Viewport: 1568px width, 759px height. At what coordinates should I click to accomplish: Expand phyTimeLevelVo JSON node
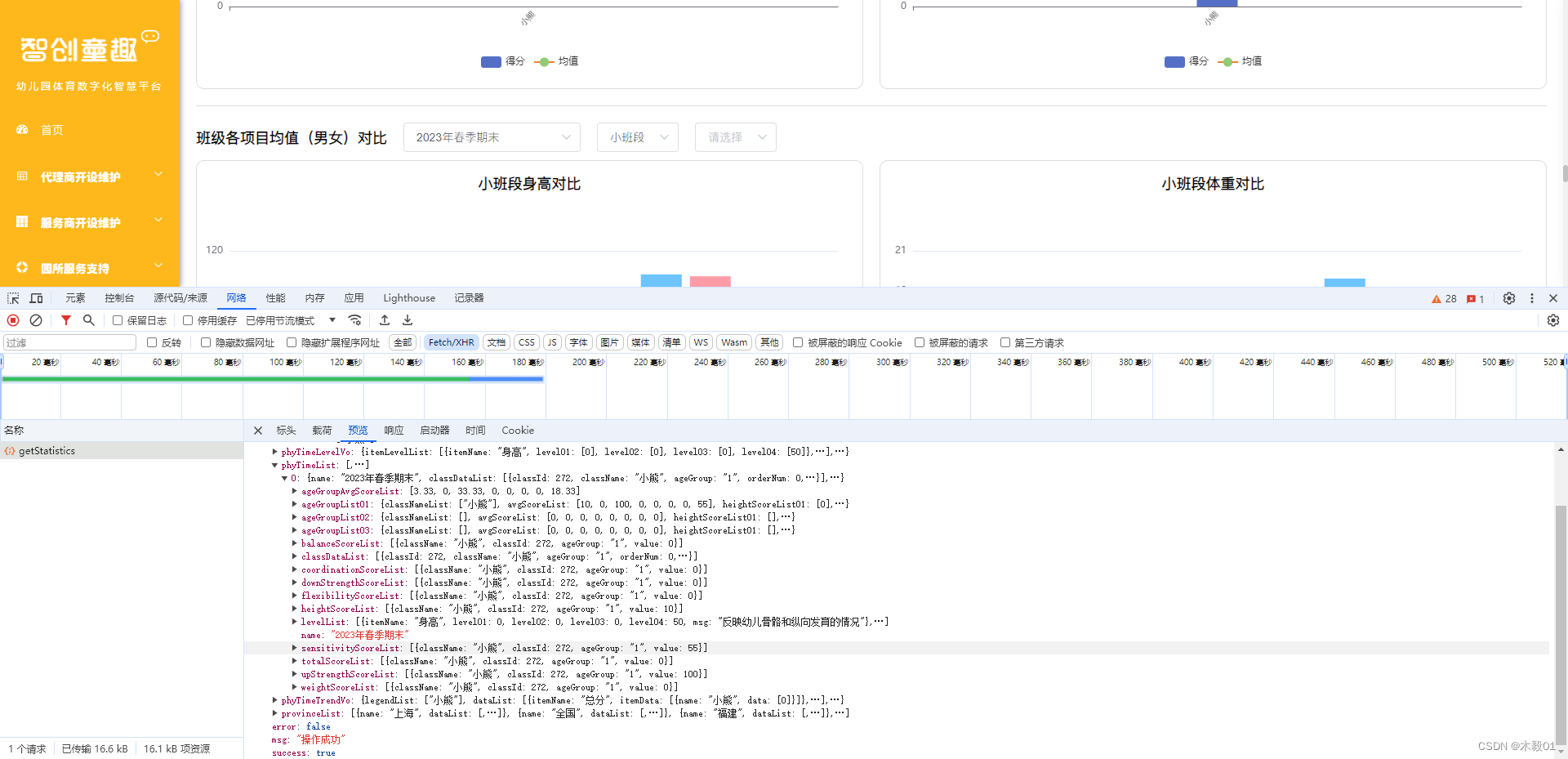[x=274, y=452]
